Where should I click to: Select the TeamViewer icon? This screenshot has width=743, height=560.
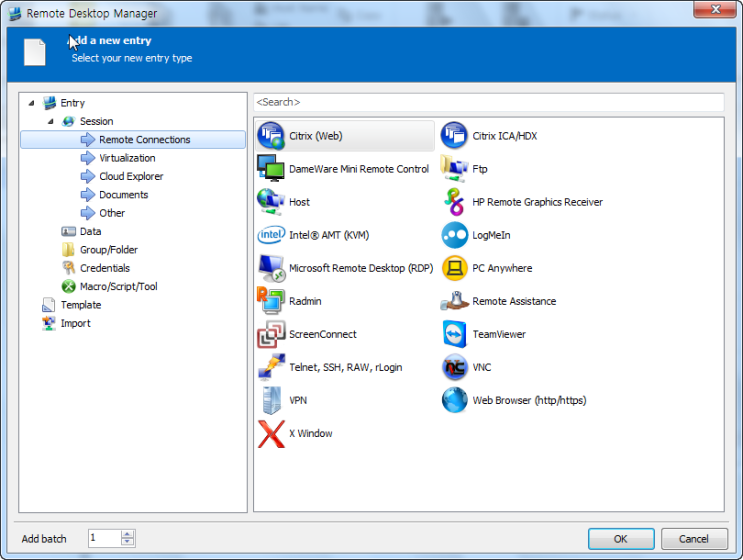tap(454, 334)
